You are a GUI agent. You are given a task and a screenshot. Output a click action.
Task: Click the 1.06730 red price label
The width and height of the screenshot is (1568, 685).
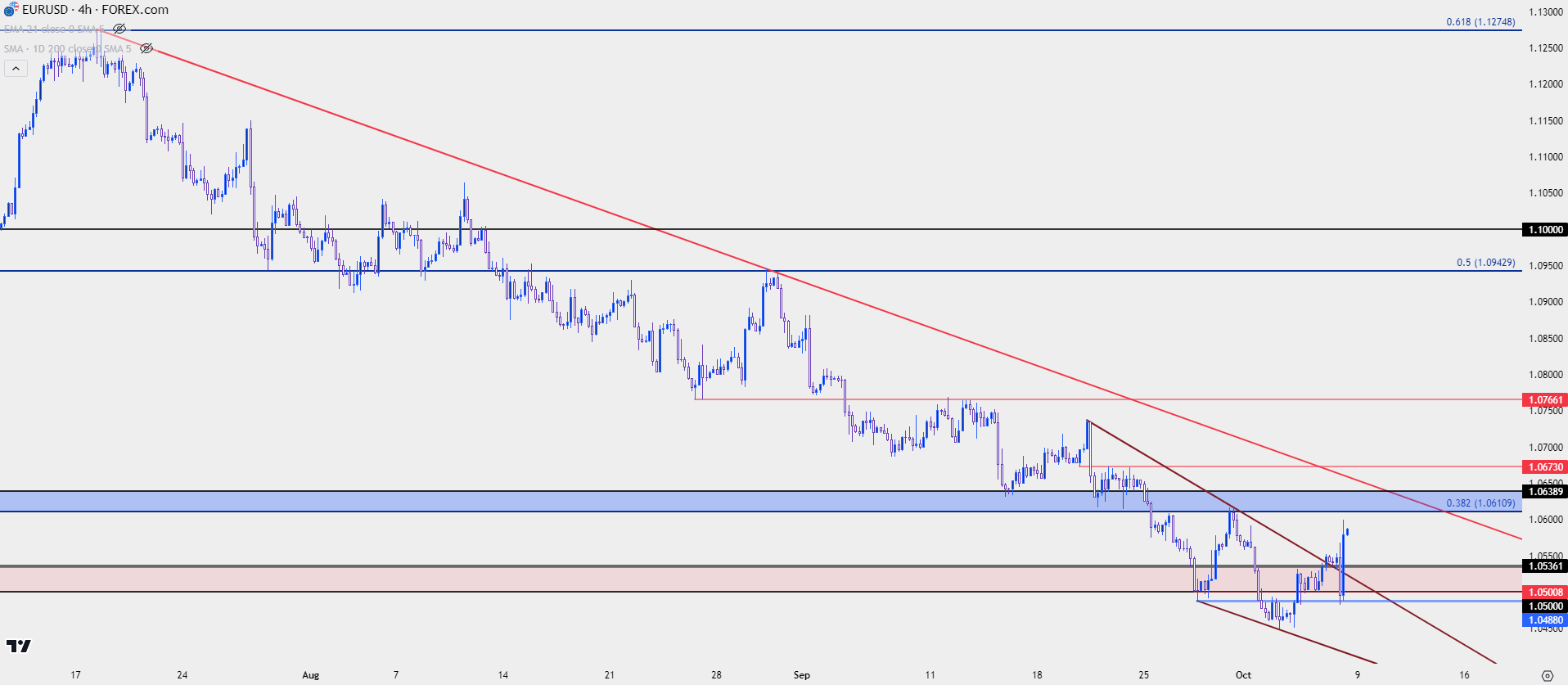pos(1544,467)
